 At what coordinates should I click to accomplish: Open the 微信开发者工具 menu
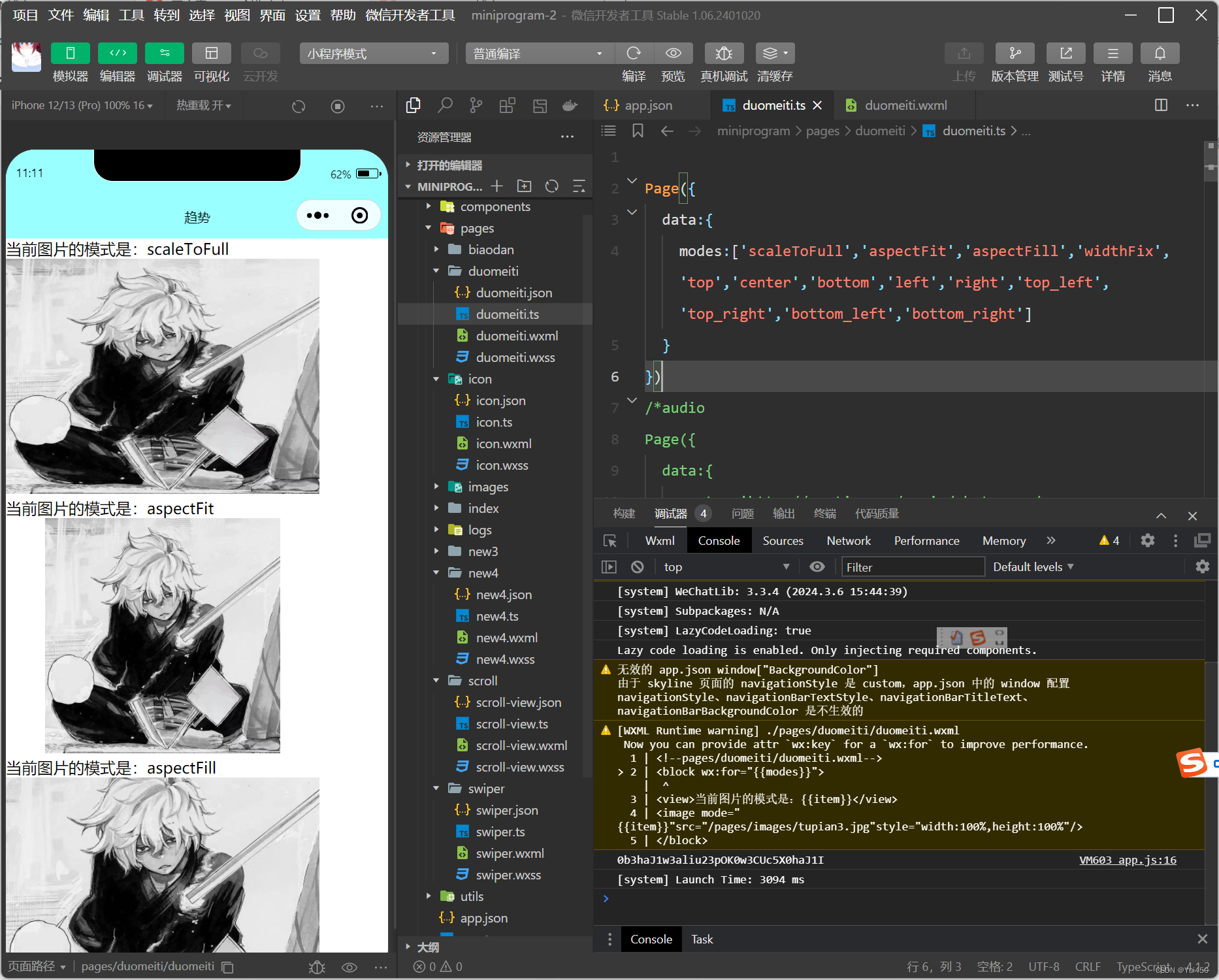tap(410, 15)
